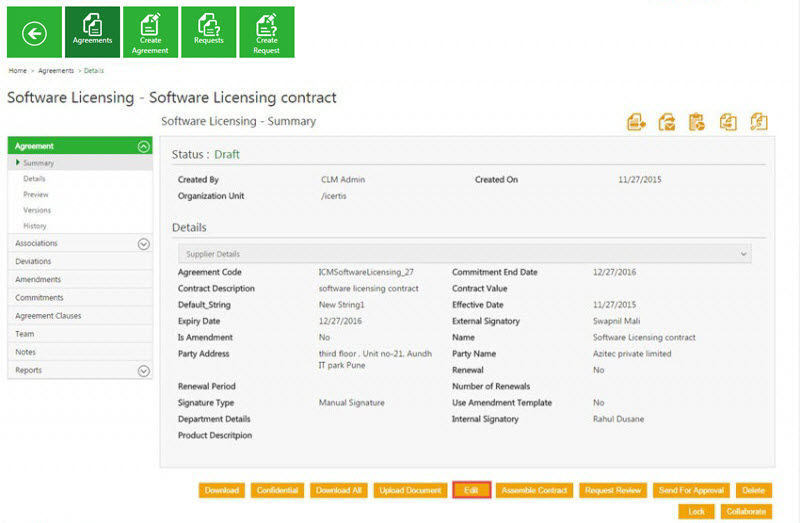
Task: Open the Create Request tile
Action: point(267,32)
